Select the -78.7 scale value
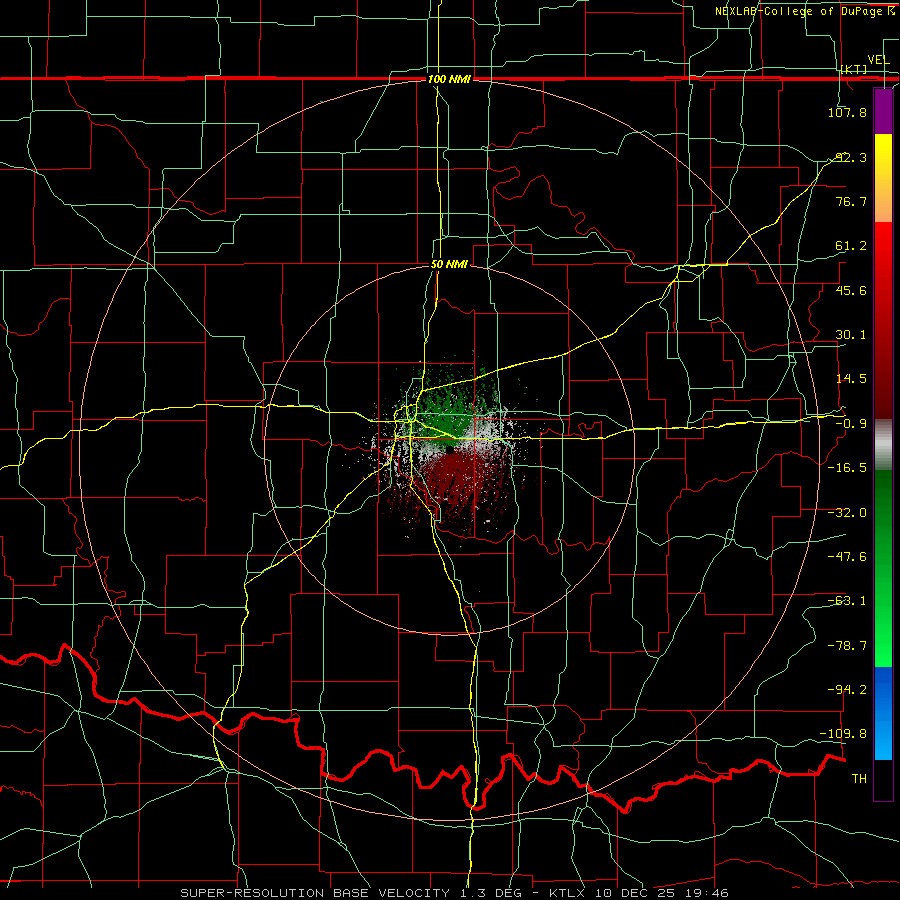 [x=847, y=646]
